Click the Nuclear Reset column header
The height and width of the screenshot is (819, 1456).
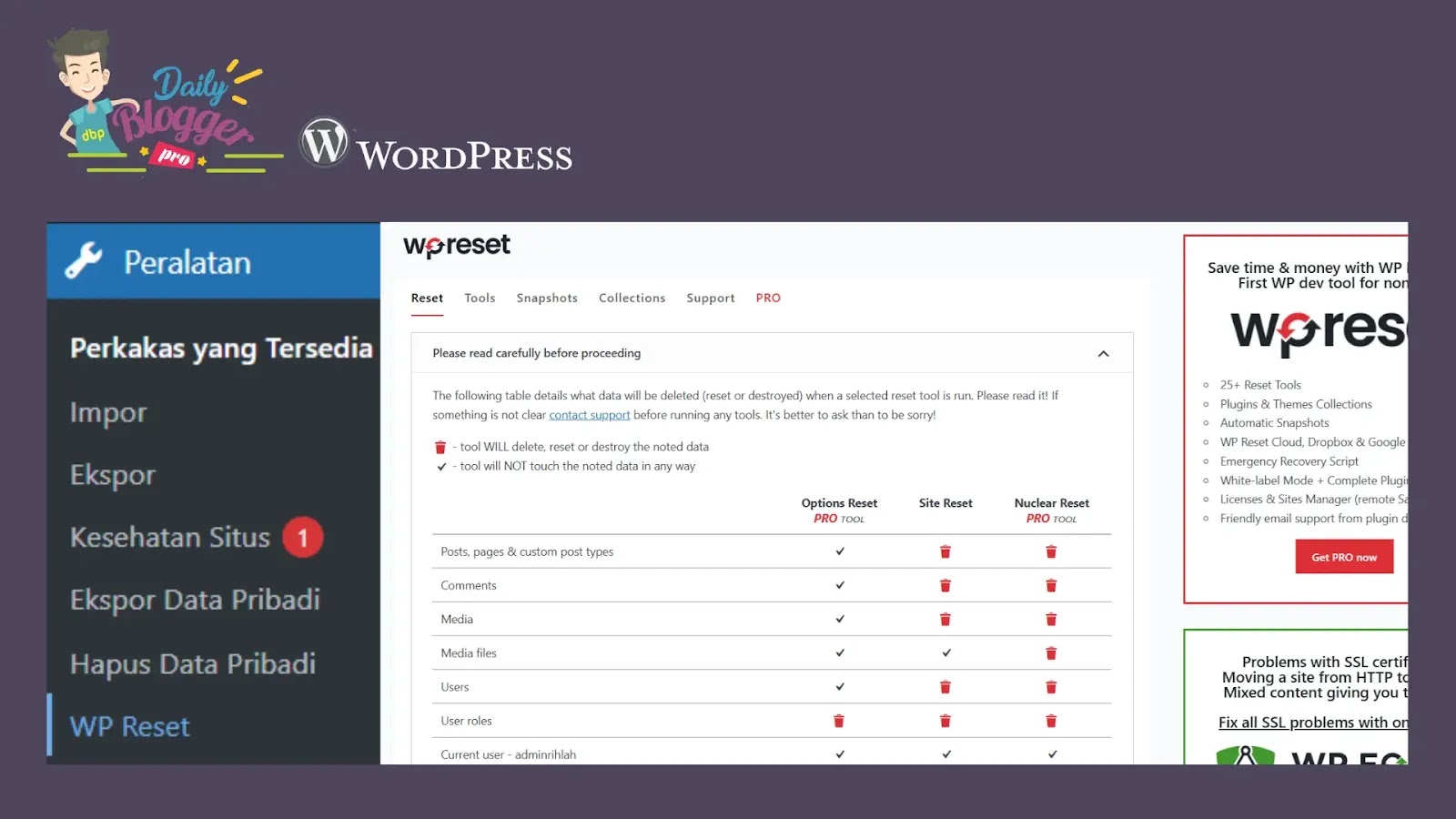click(1052, 510)
